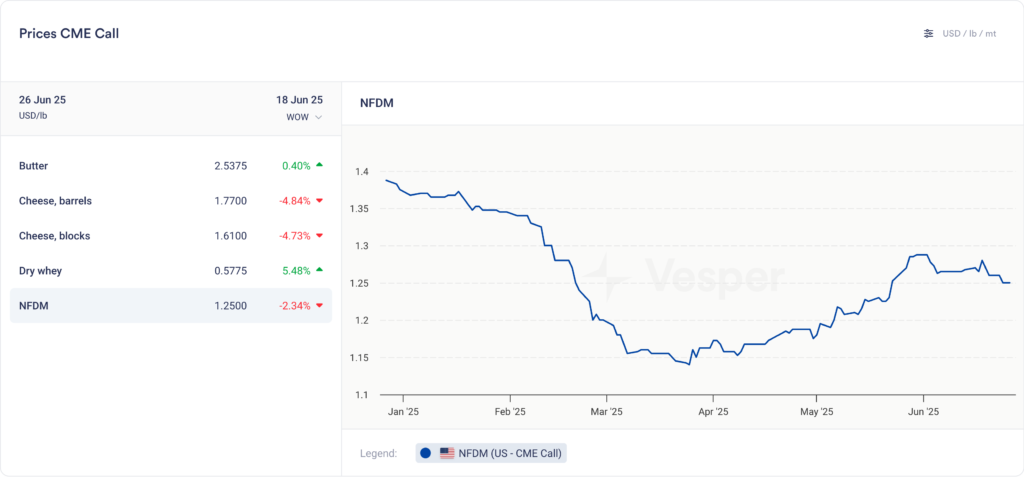Click the 18 Jun 25 comparison date
Image resolution: width=1024 pixels, height=477 pixels.
click(x=299, y=100)
